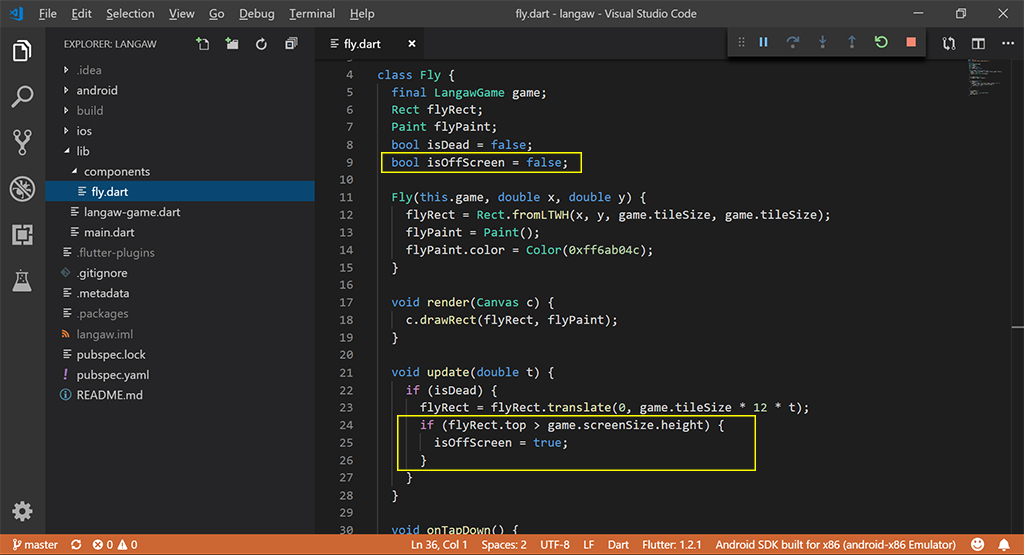Close the fly.dart editor tab
Image resolution: width=1024 pixels, height=555 pixels.
point(411,44)
